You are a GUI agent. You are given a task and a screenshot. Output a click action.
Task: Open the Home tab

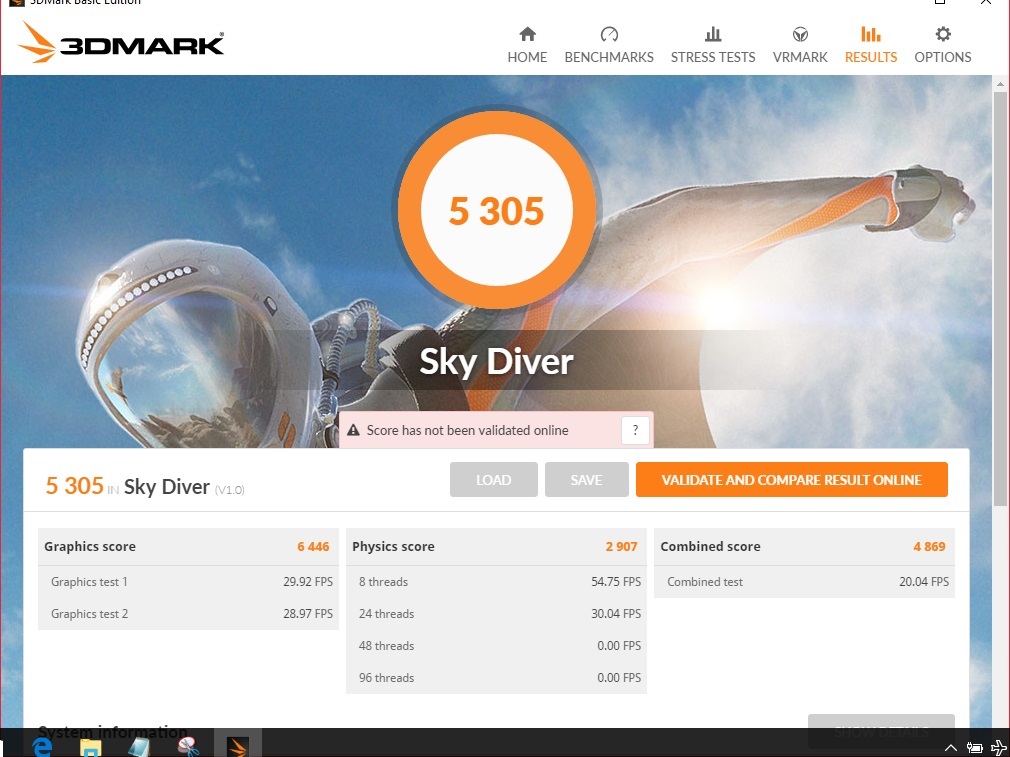[x=527, y=45]
